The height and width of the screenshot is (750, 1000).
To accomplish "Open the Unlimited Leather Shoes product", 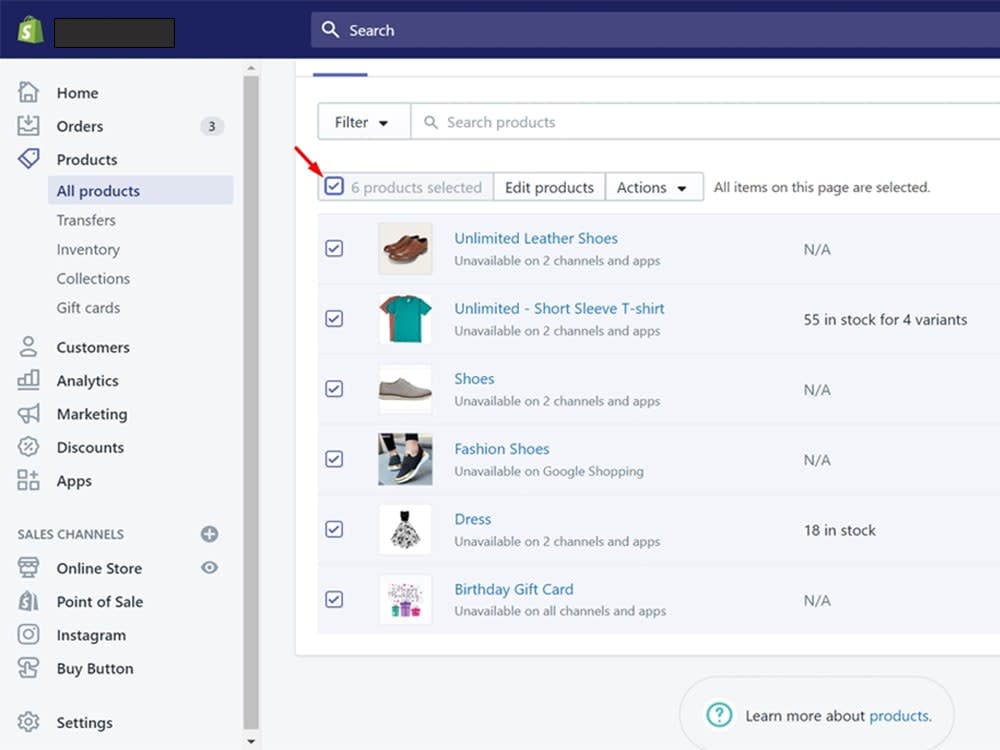I will (x=536, y=238).
